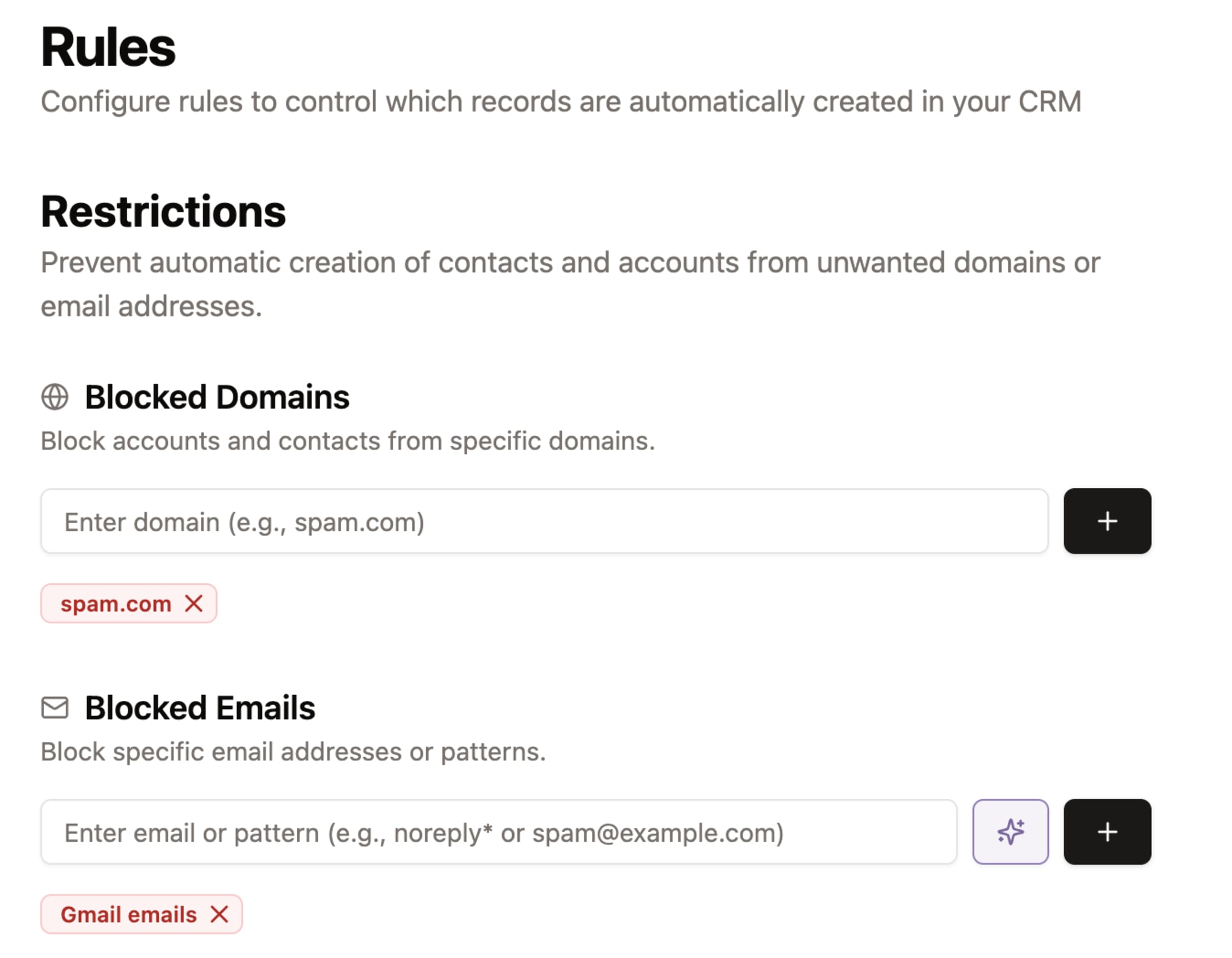This screenshot has width=1232, height=958.
Task: Click the Blocked Emails heading text
Action: point(200,707)
